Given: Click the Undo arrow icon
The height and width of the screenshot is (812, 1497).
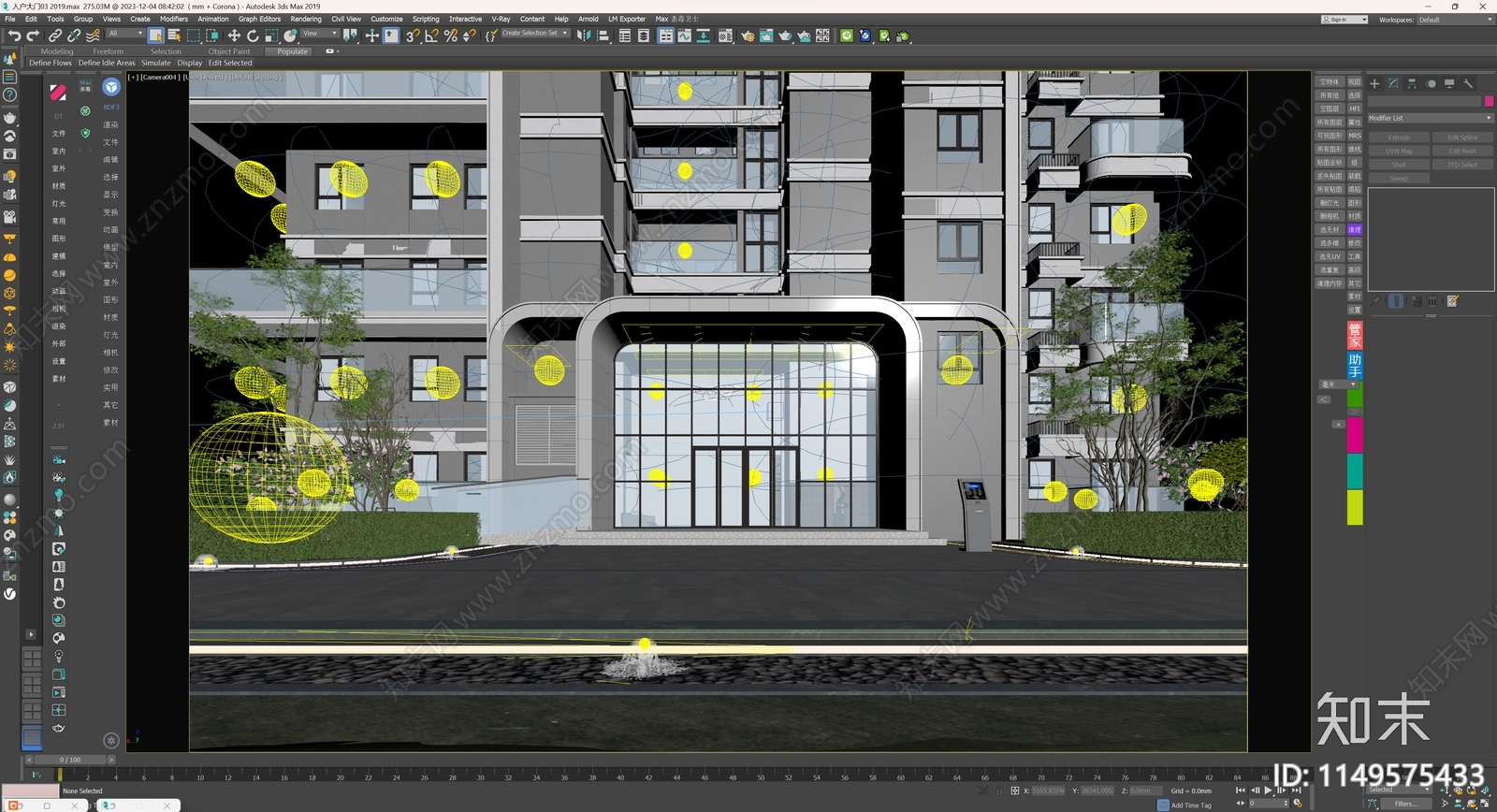Looking at the screenshot, I should pyautogui.click(x=14, y=36).
